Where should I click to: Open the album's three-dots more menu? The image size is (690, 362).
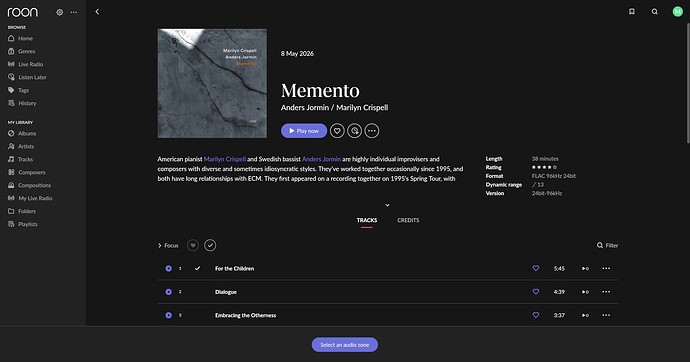coord(372,131)
